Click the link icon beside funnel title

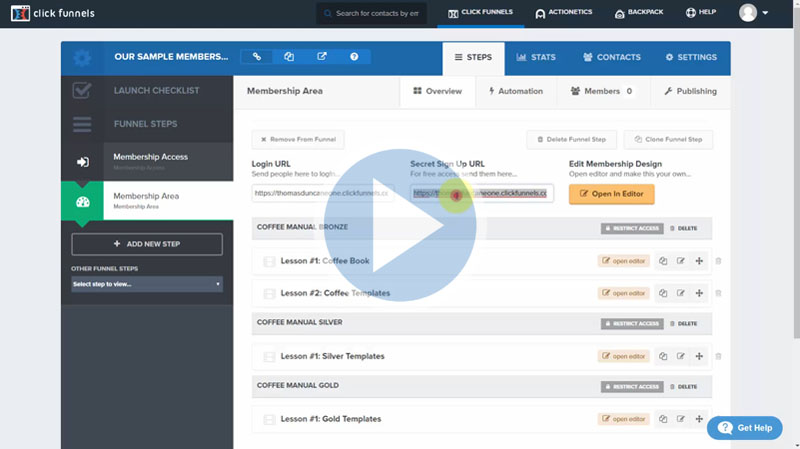(257, 57)
